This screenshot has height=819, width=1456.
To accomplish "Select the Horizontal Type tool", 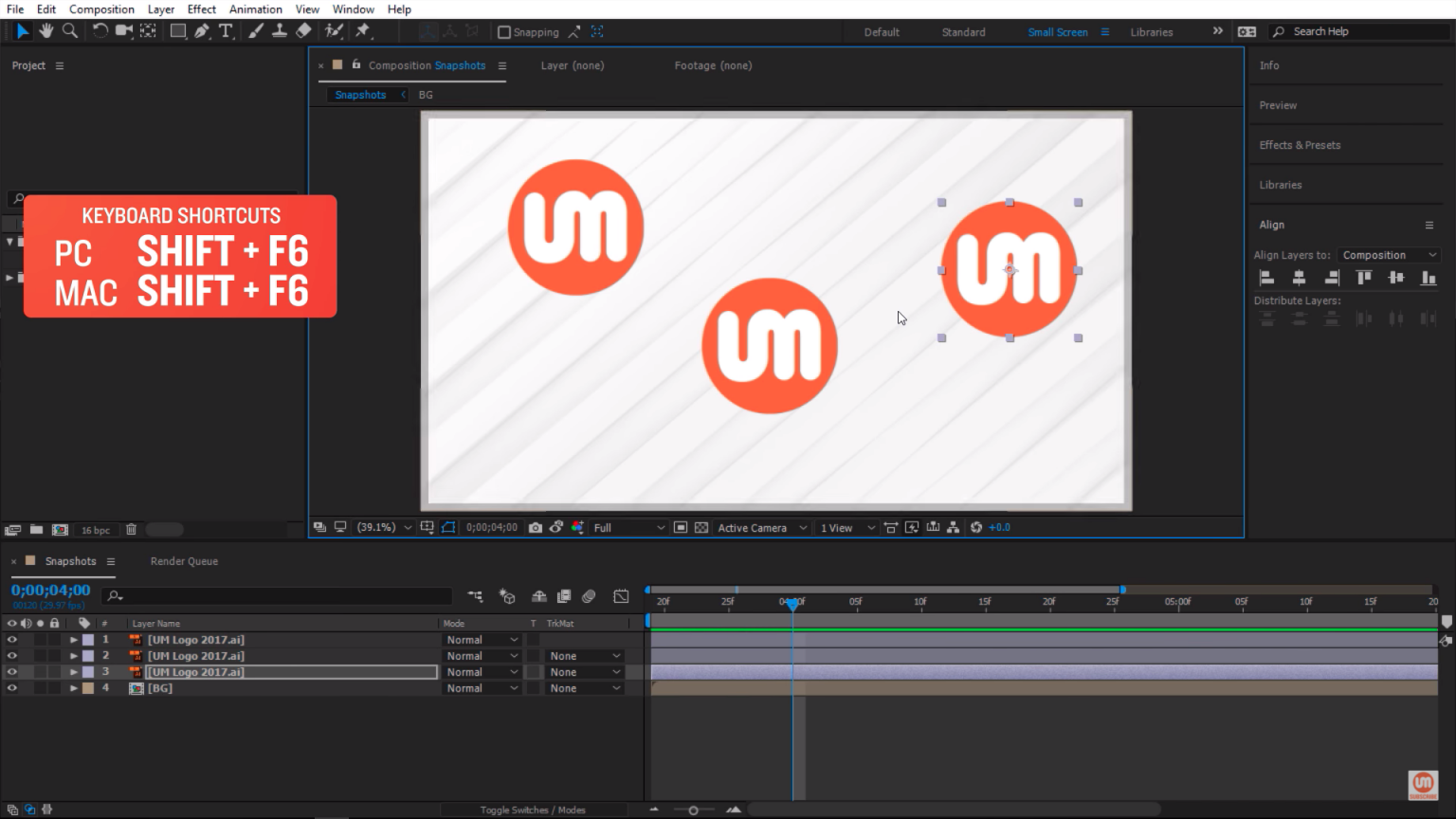I will [x=226, y=31].
